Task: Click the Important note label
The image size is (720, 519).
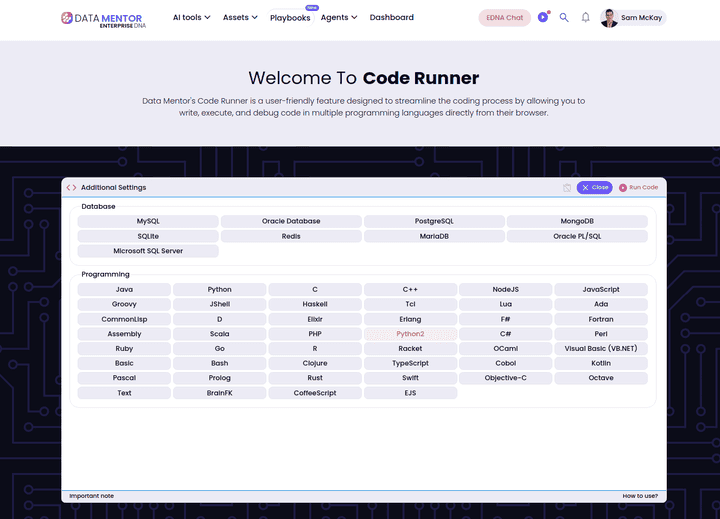Action: [x=91, y=496]
